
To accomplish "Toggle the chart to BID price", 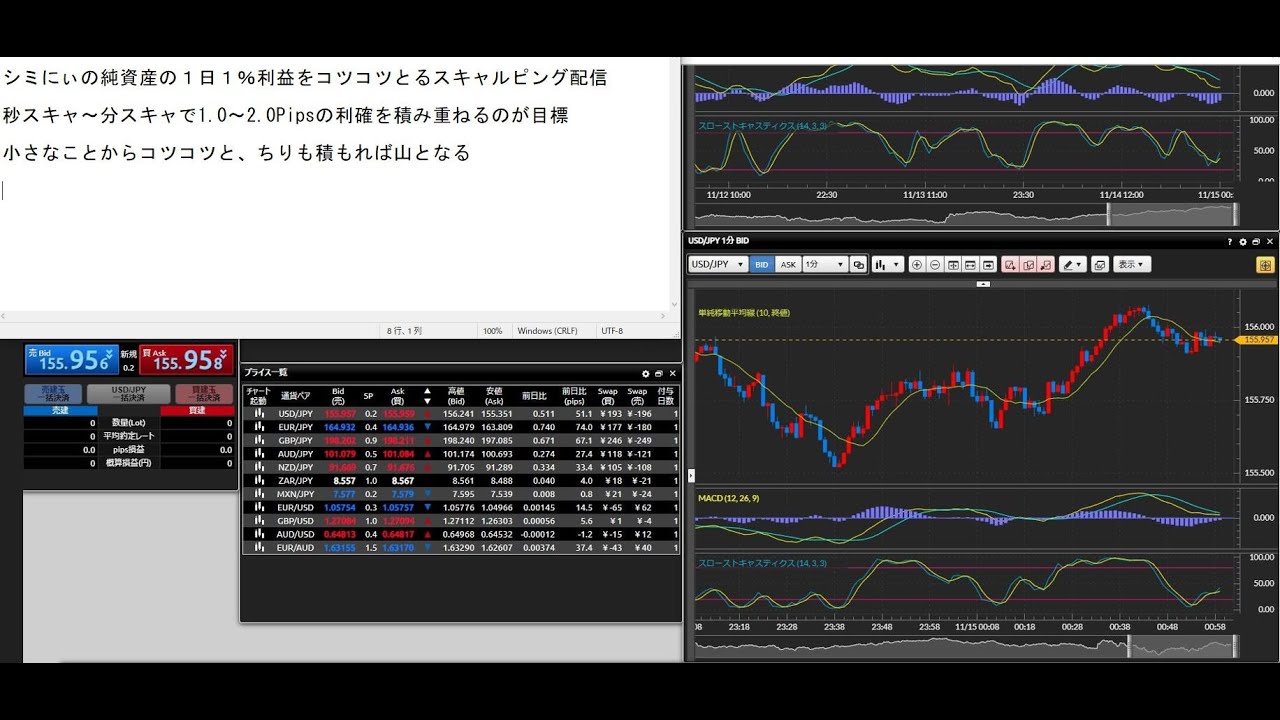I will [x=762, y=265].
